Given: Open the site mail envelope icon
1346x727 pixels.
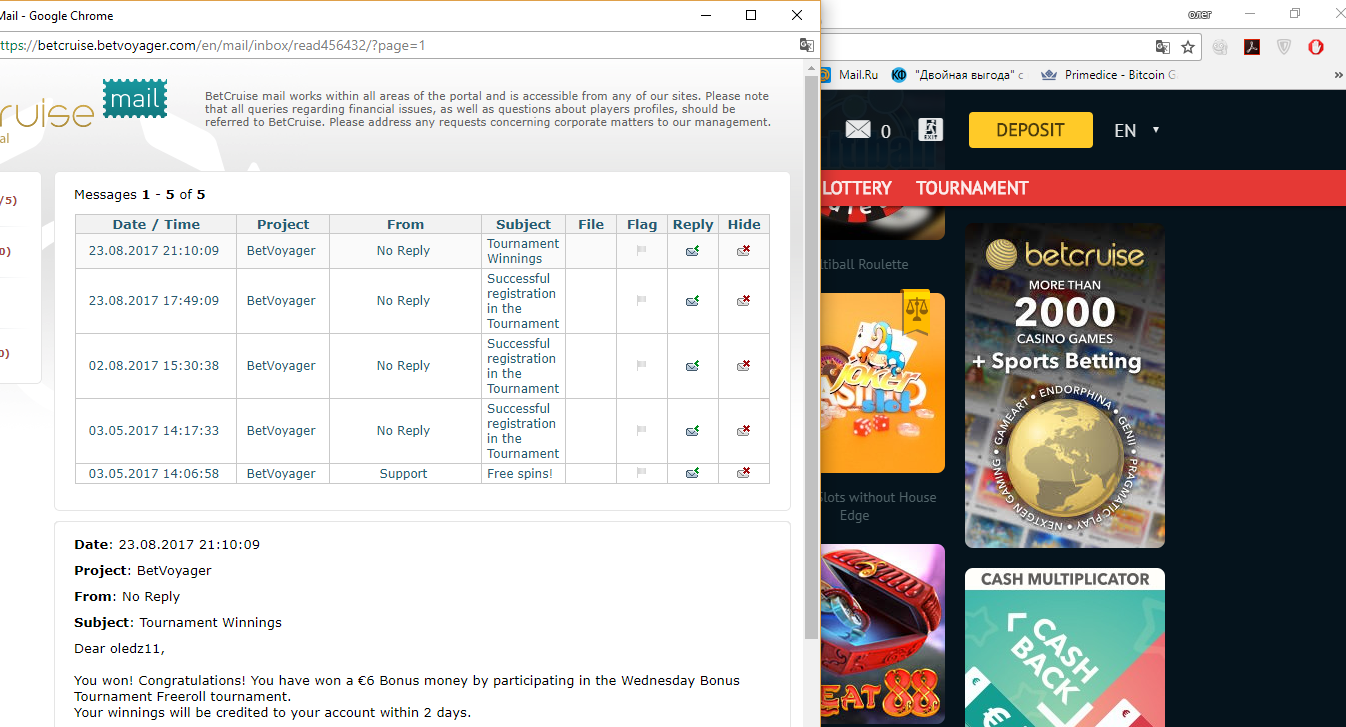Looking at the screenshot, I should coord(858,130).
